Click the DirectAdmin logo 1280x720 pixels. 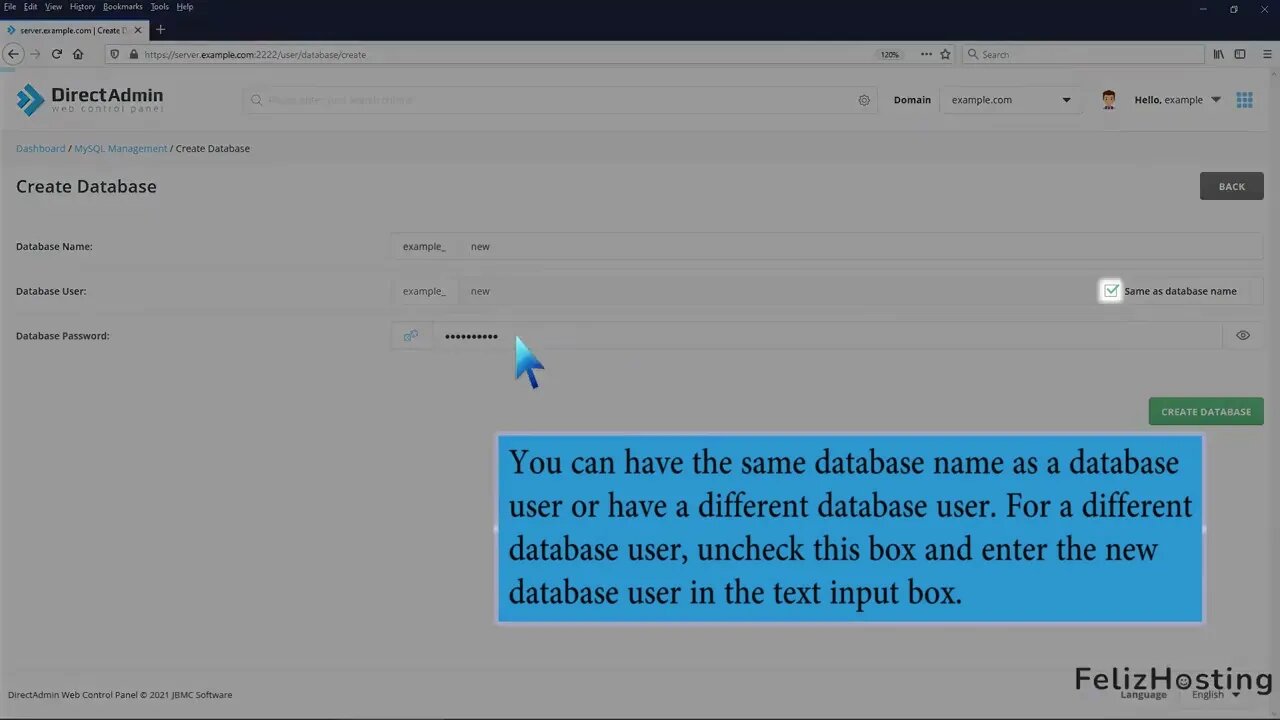click(90, 99)
